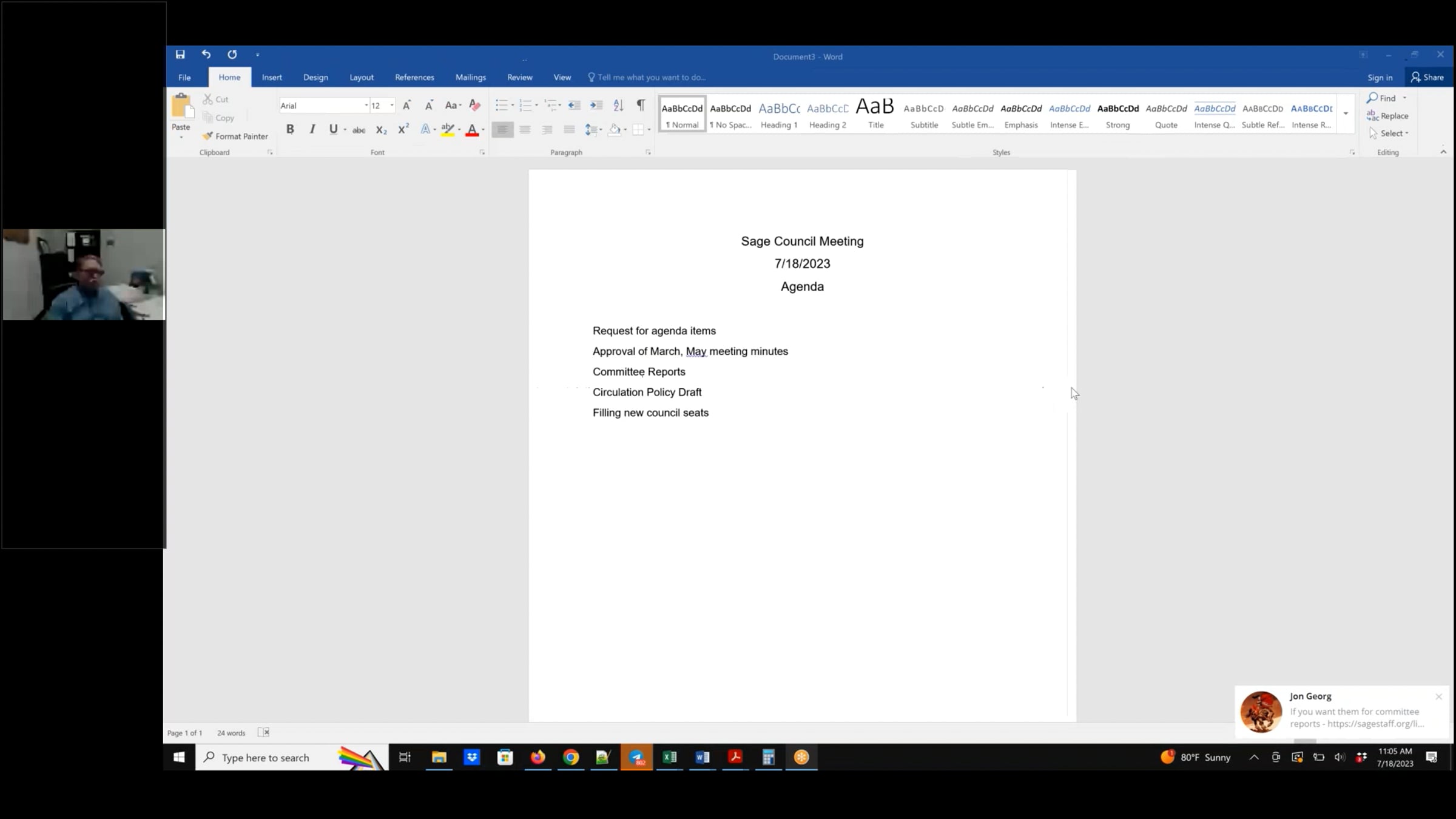The height and width of the screenshot is (819, 1456).
Task: Switch to the Insert tab
Action: (272, 77)
